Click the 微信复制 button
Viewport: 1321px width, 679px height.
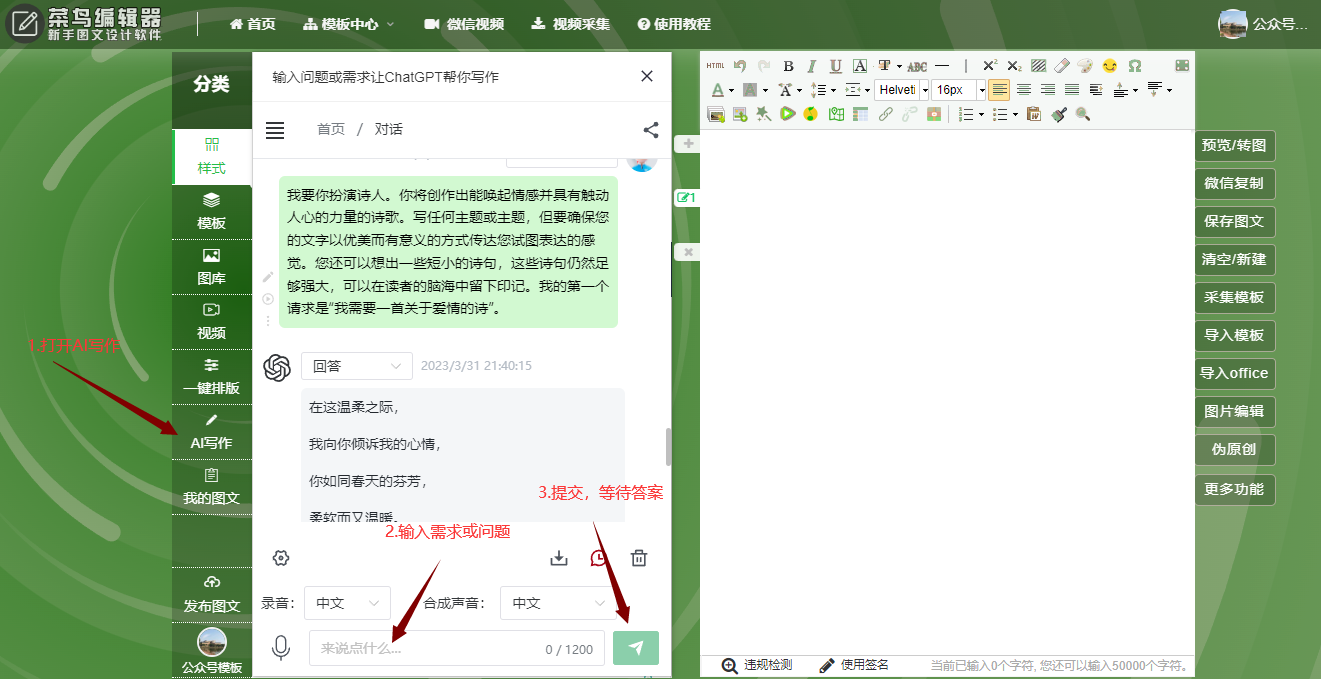click(1235, 183)
